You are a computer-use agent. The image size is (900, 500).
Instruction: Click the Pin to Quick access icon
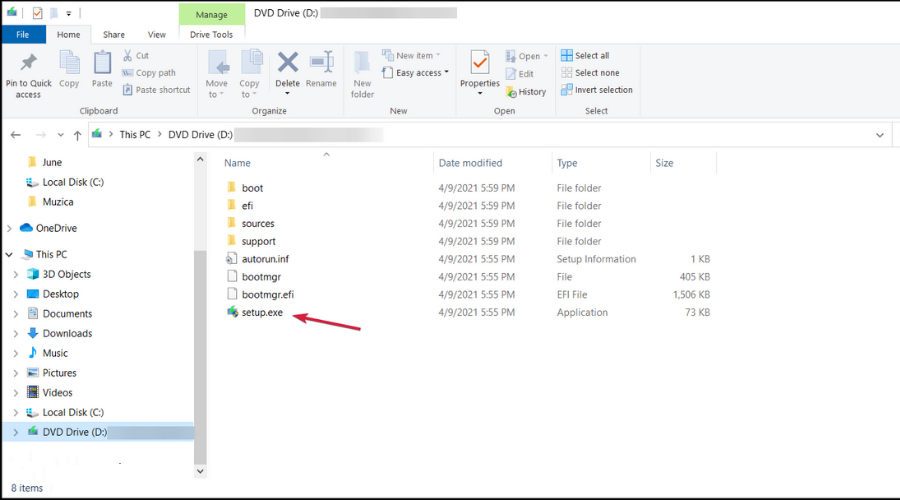(28, 66)
